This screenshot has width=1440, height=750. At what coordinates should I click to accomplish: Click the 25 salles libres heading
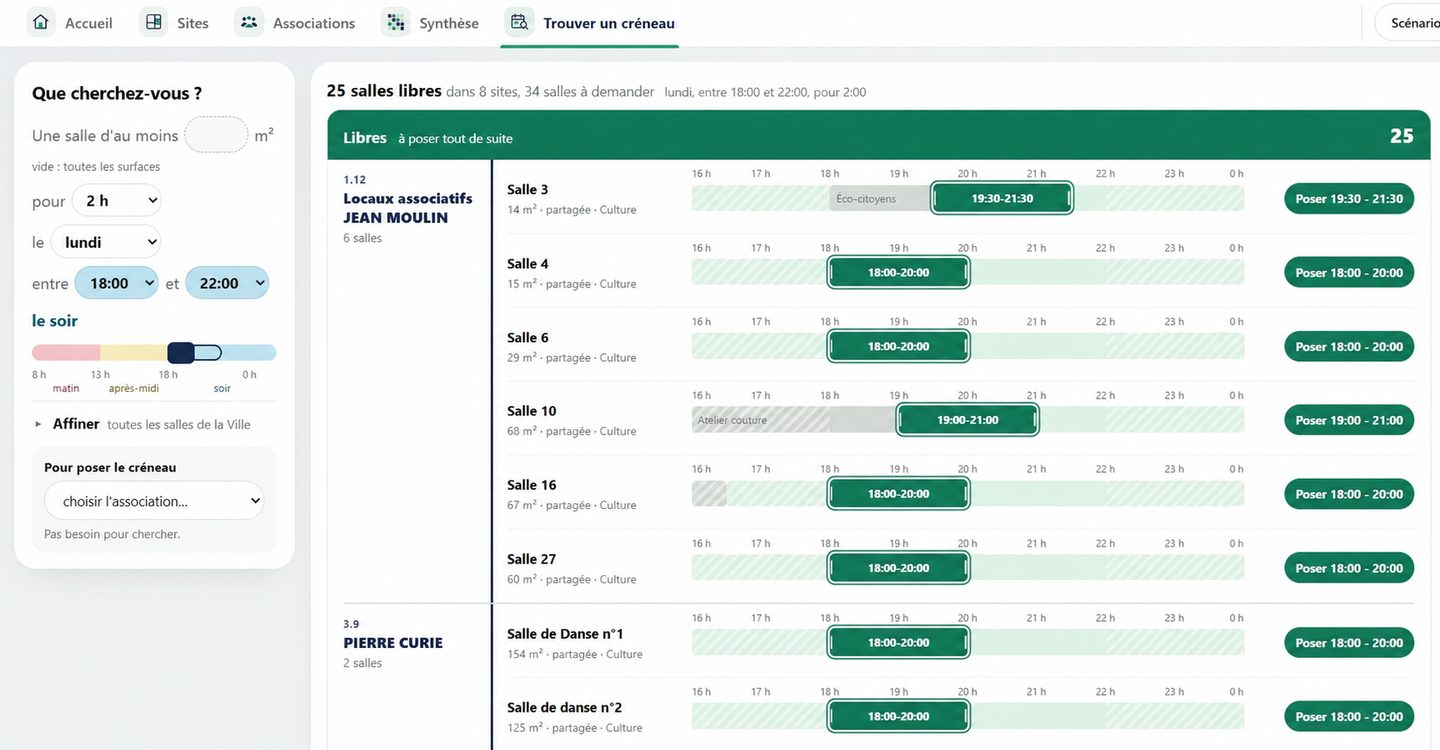click(x=384, y=91)
